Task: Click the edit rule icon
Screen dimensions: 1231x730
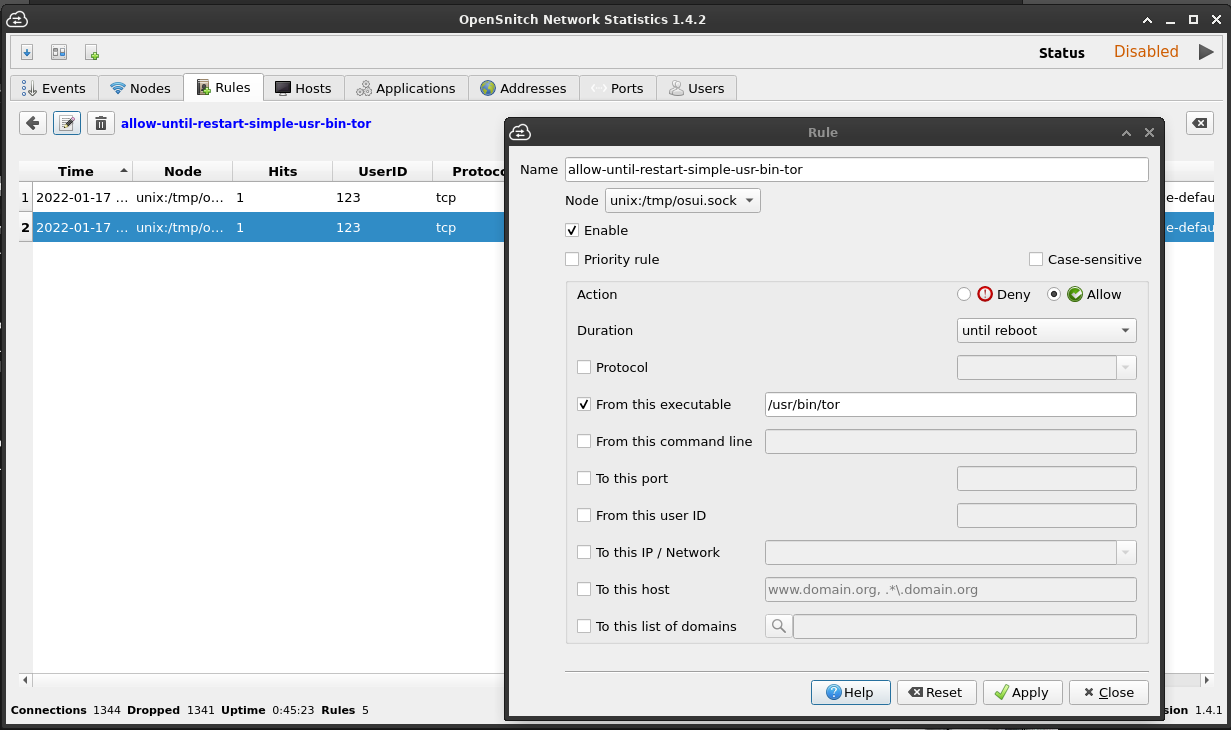Action: (67, 123)
